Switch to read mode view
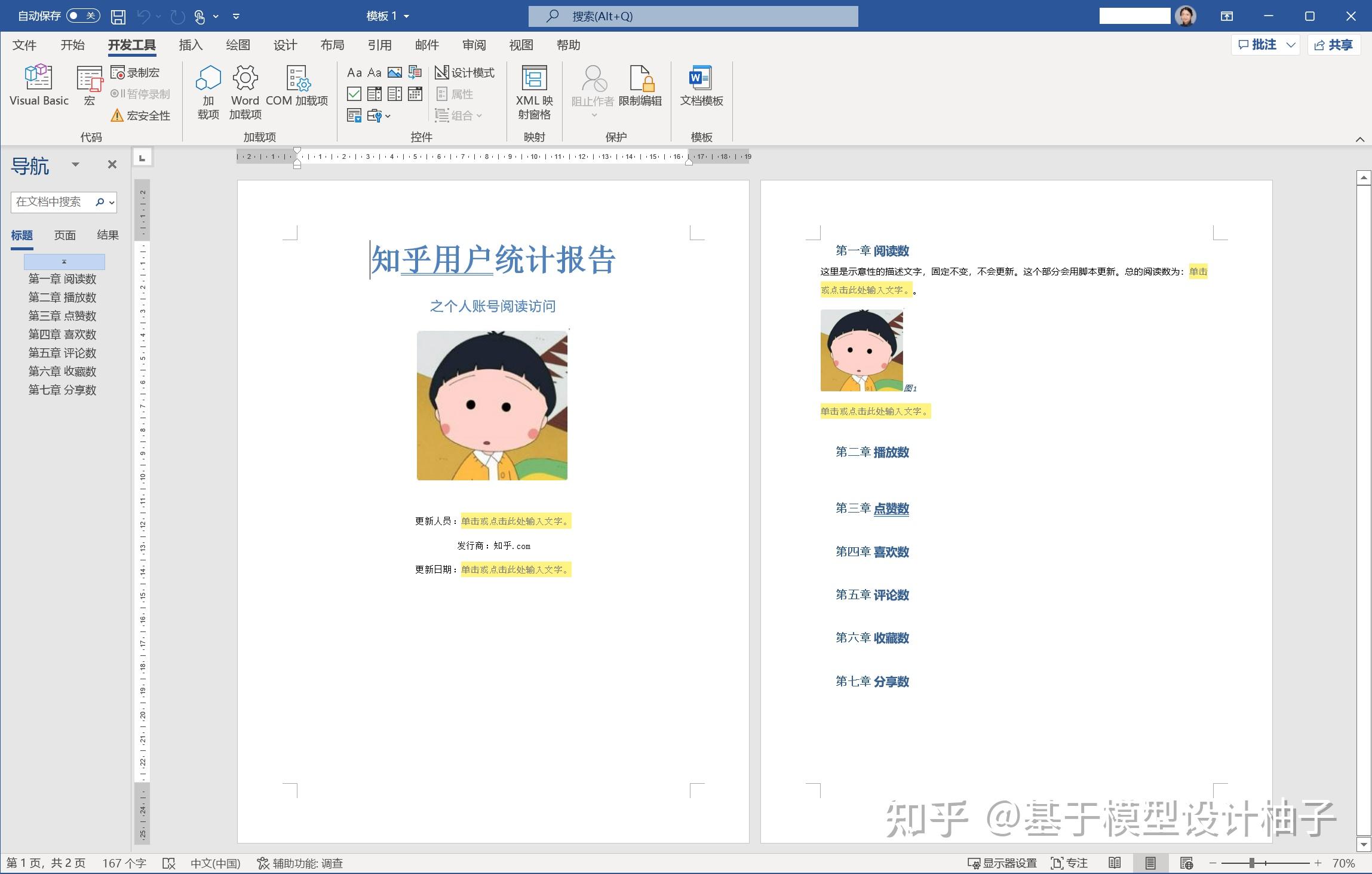Viewport: 1372px width, 874px height. (1115, 863)
